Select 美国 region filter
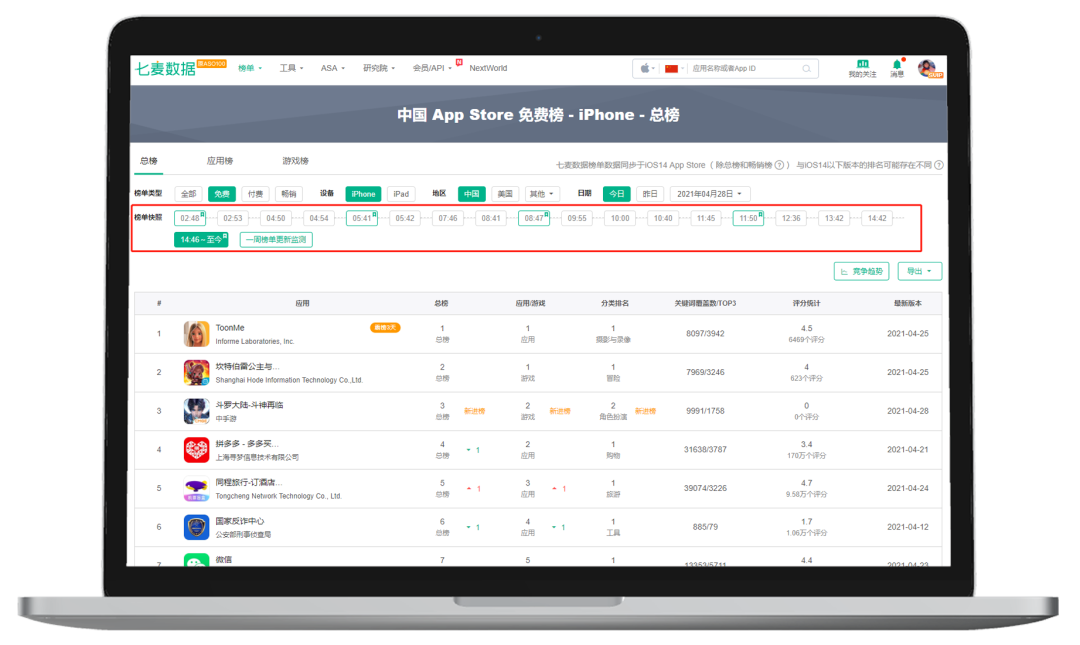 [x=505, y=194]
